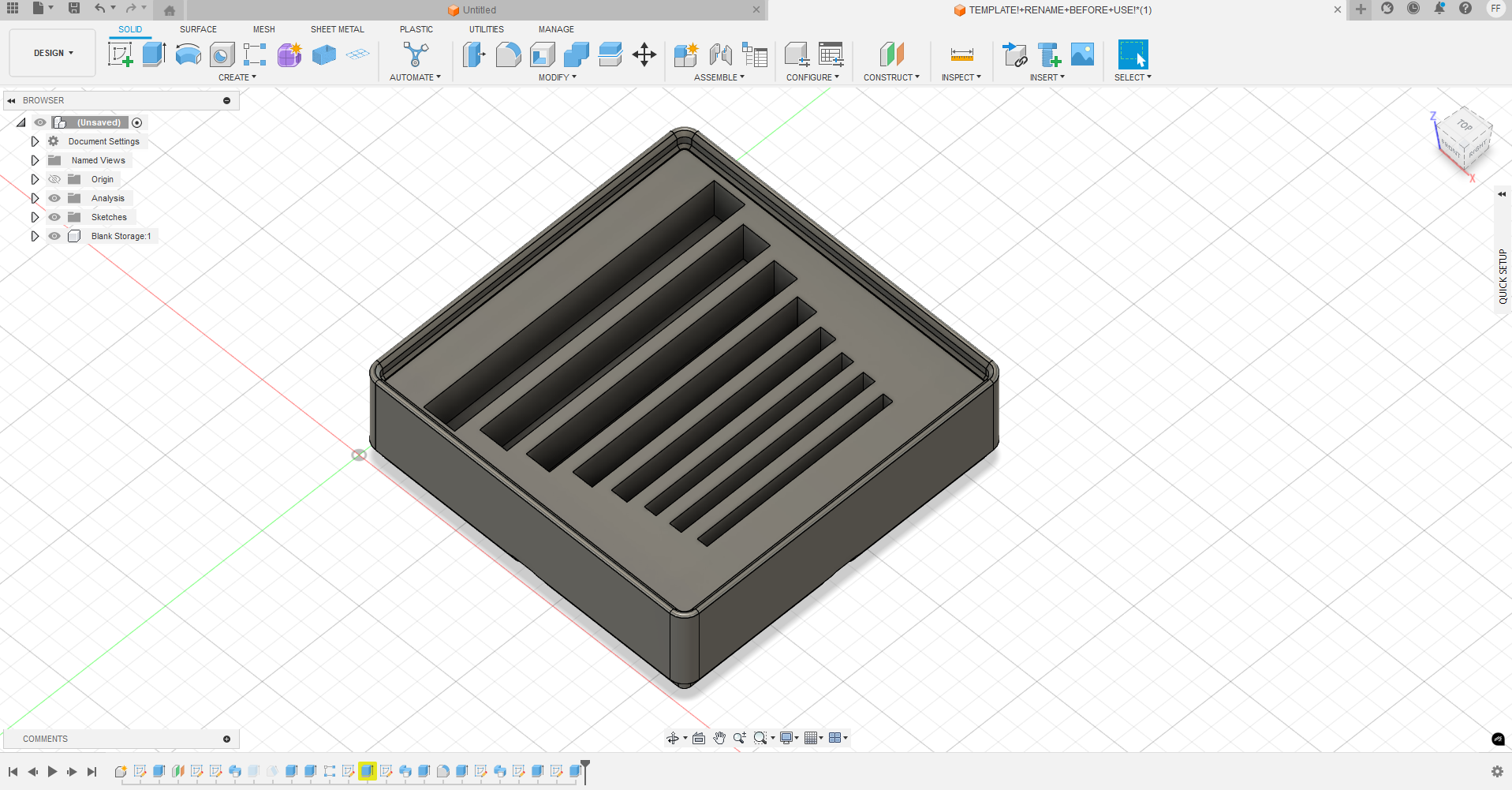
Task: Open the Create Form tool
Action: [x=289, y=54]
